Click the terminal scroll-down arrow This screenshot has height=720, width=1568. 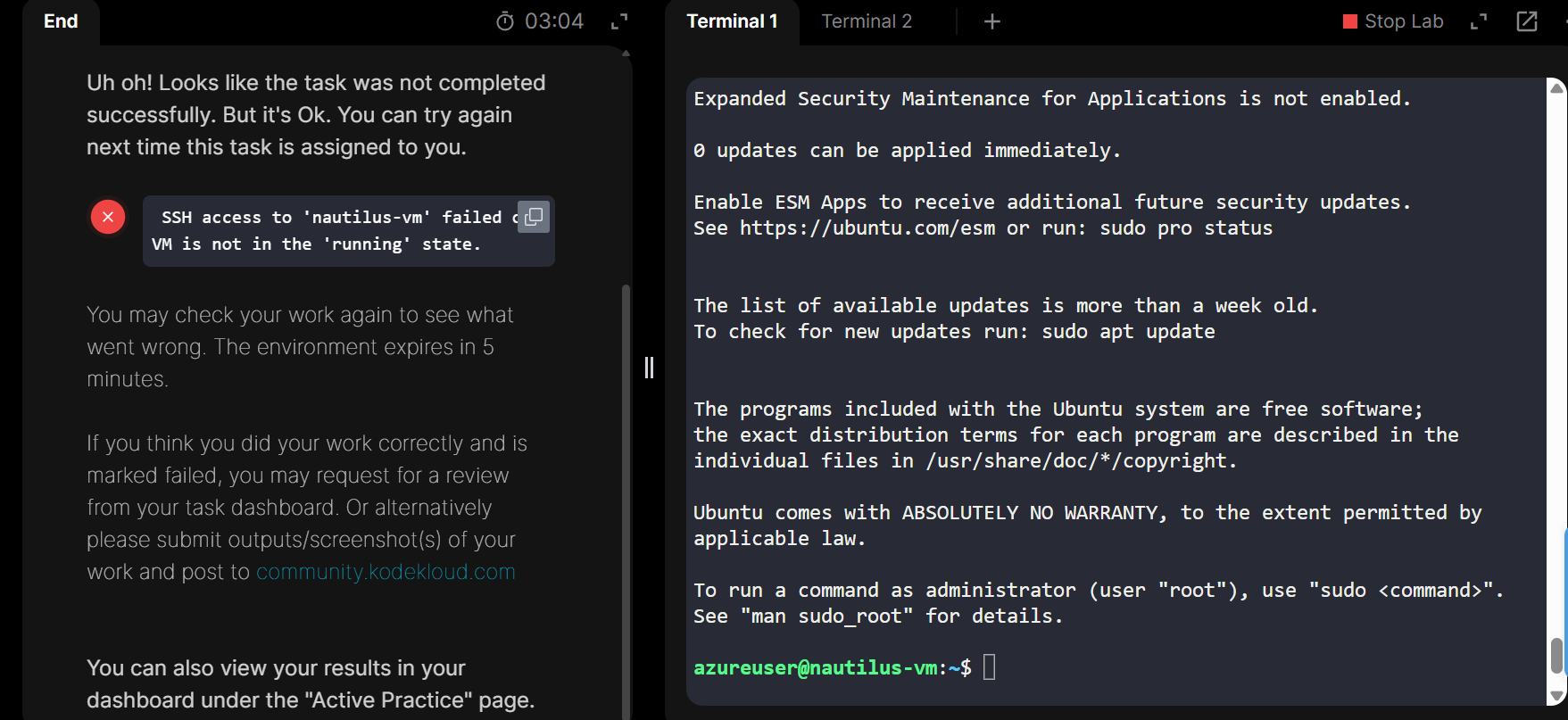pyautogui.click(x=1556, y=696)
